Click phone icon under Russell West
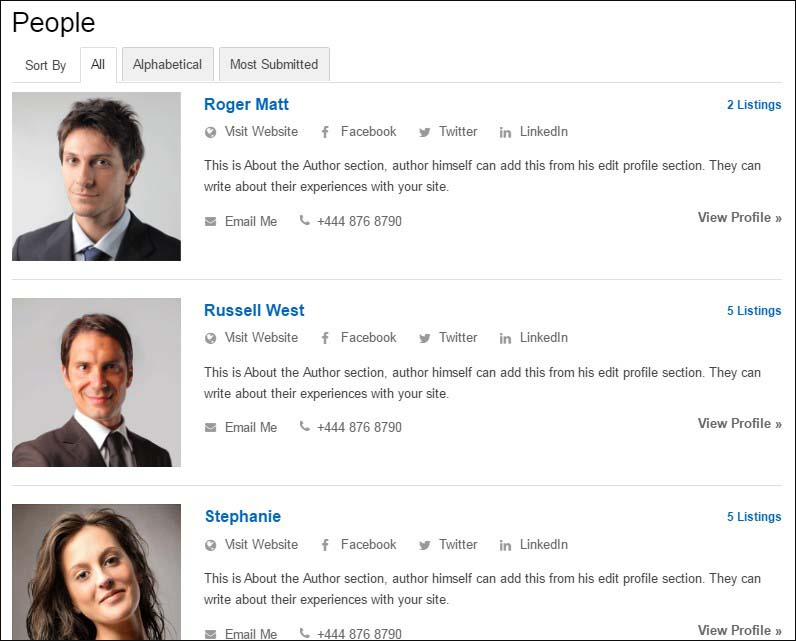796x641 pixels. tap(304, 426)
